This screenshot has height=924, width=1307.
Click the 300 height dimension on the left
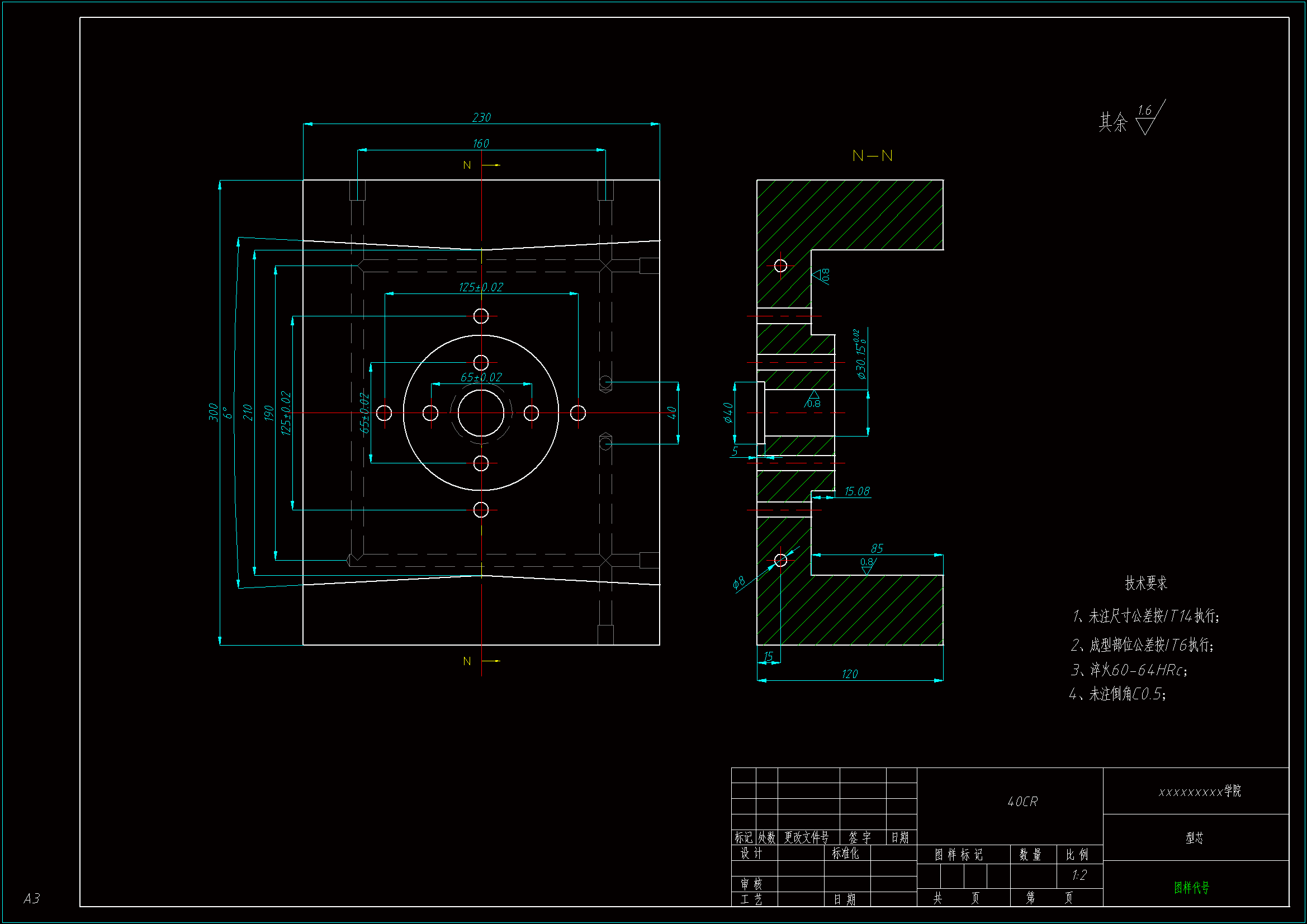[x=214, y=412]
